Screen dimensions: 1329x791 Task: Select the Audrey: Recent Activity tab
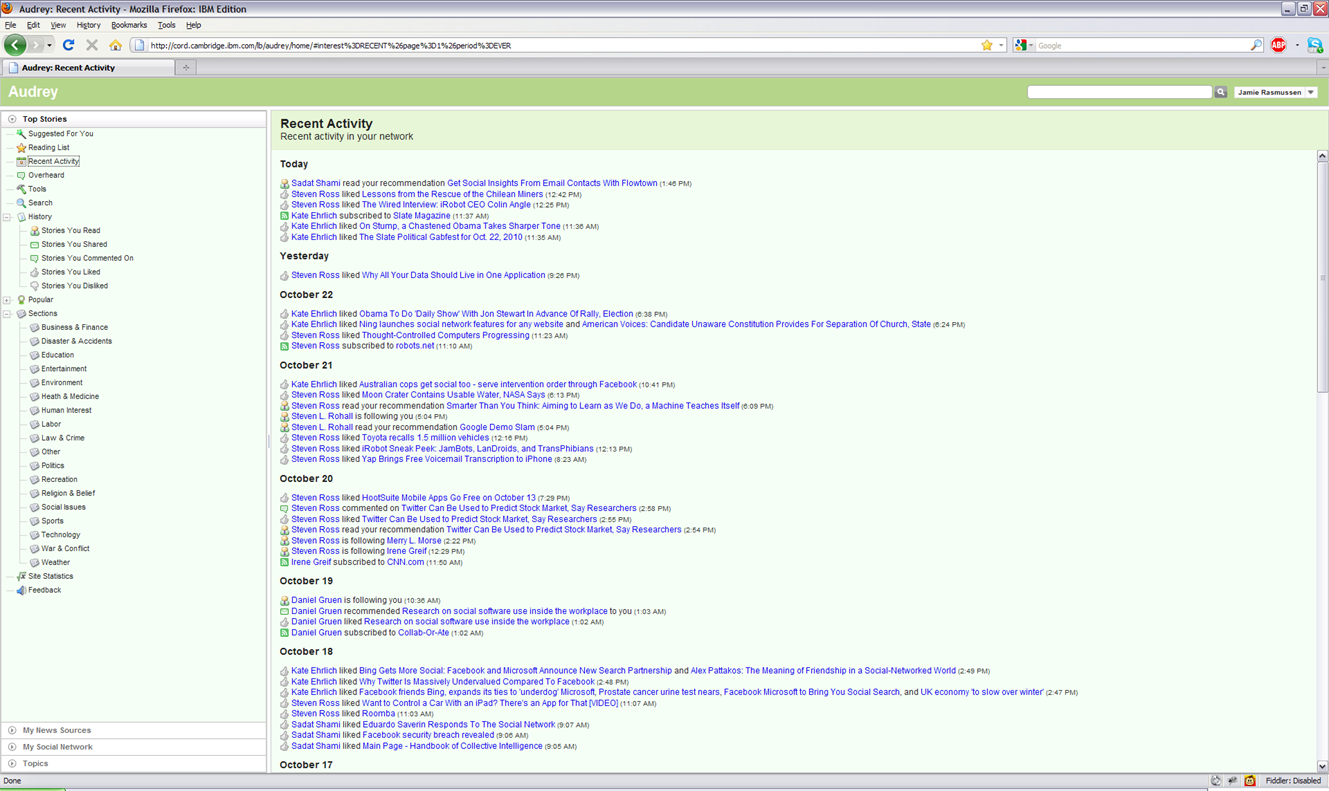[88, 67]
